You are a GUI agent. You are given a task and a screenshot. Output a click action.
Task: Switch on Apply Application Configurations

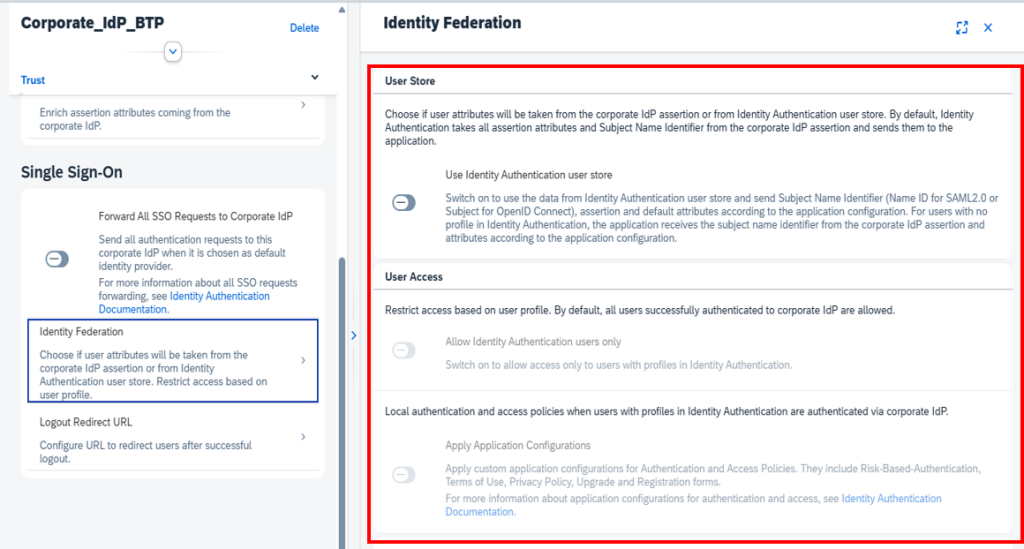tap(404, 475)
